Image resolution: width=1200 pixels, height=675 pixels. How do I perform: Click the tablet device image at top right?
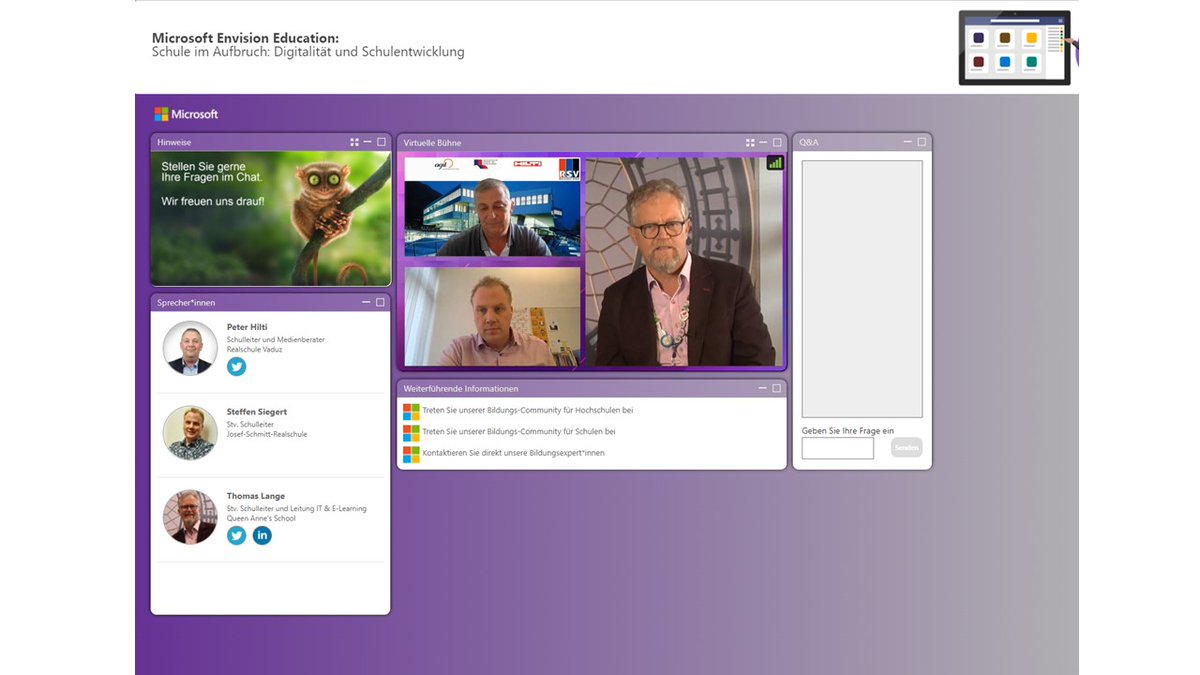point(1015,47)
